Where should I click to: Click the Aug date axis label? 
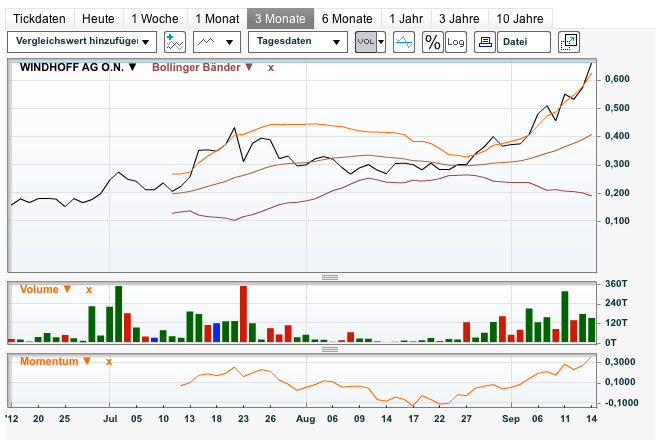pyautogui.click(x=306, y=419)
